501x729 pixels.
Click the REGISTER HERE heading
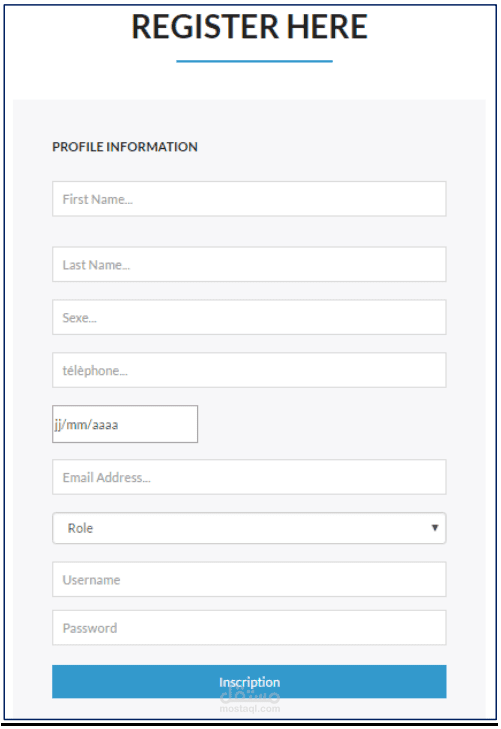coord(250,27)
